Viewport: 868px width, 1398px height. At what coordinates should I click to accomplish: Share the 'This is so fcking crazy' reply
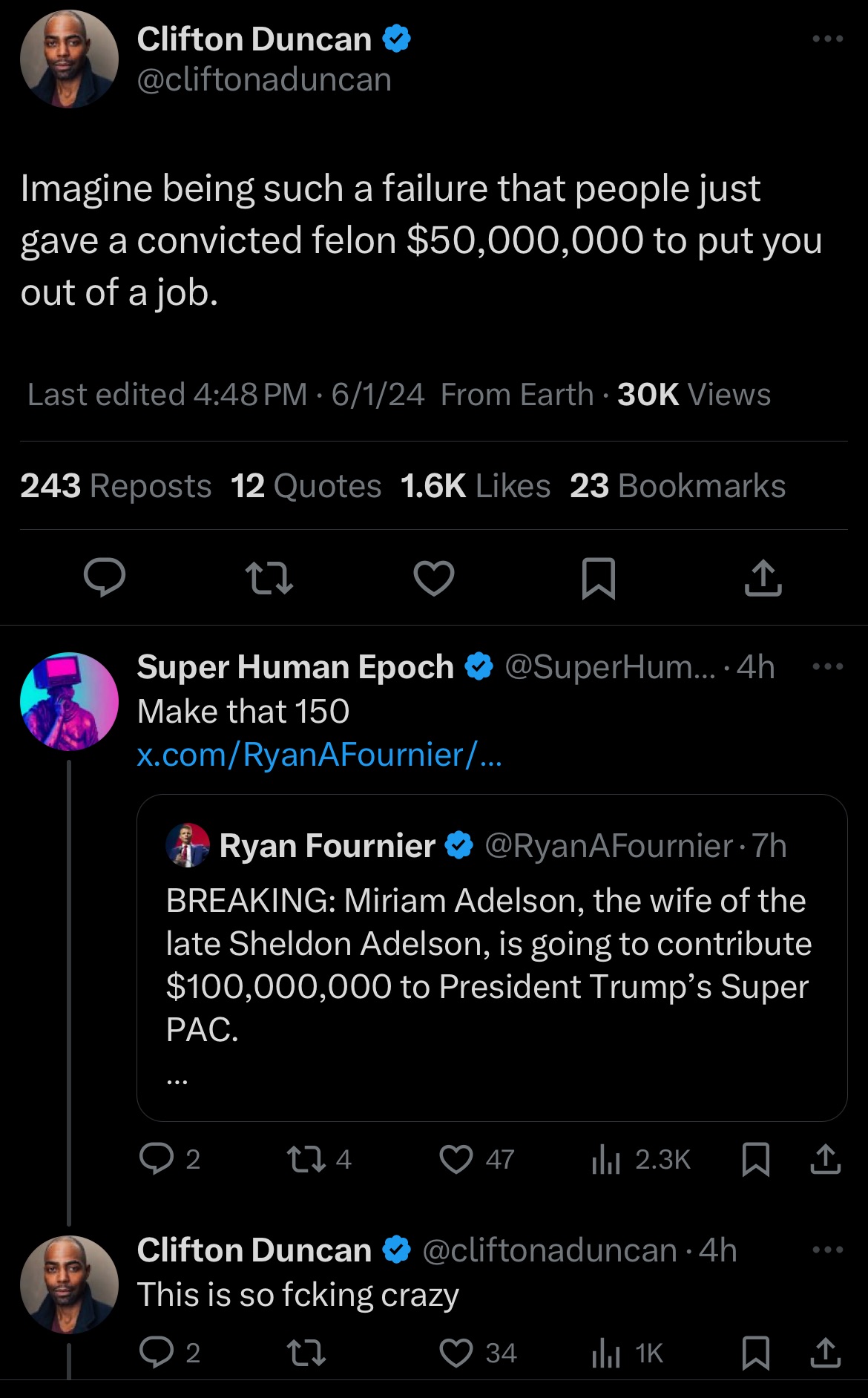[x=825, y=1353]
